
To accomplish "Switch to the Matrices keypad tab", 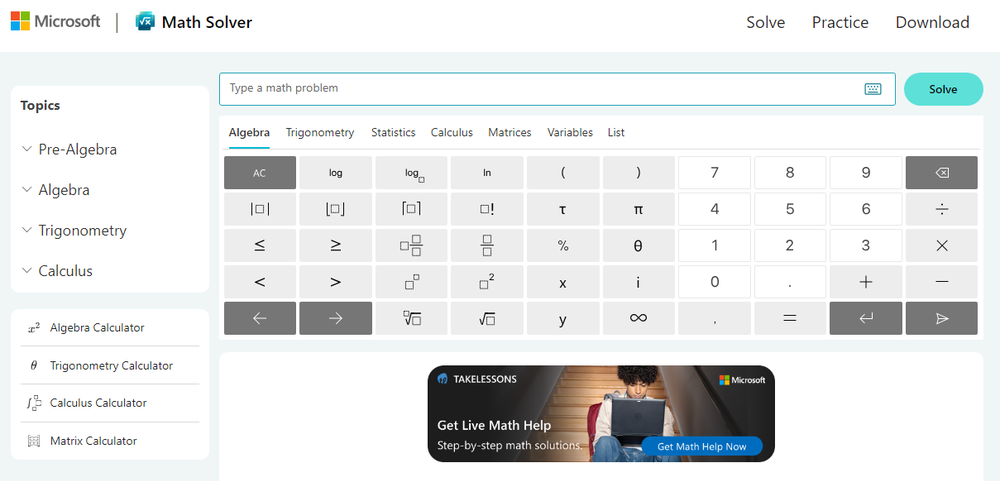I will click(x=510, y=133).
